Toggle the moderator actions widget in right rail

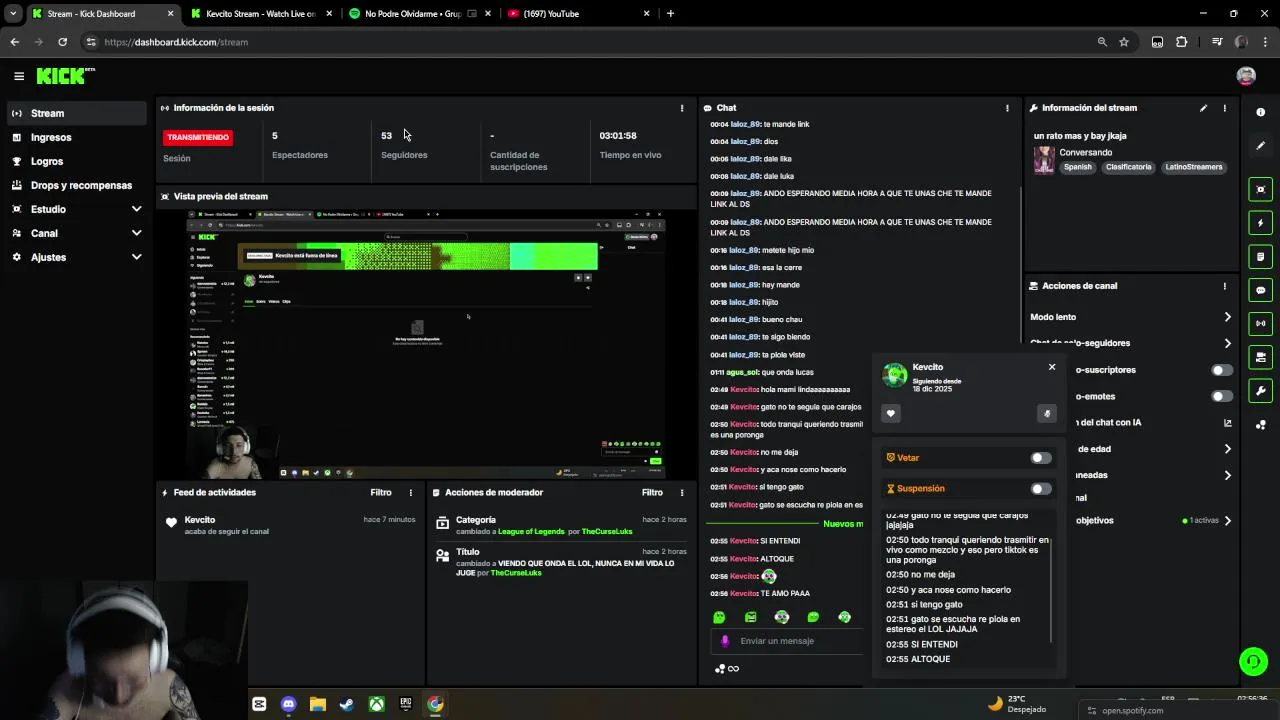pyautogui.click(x=1260, y=357)
